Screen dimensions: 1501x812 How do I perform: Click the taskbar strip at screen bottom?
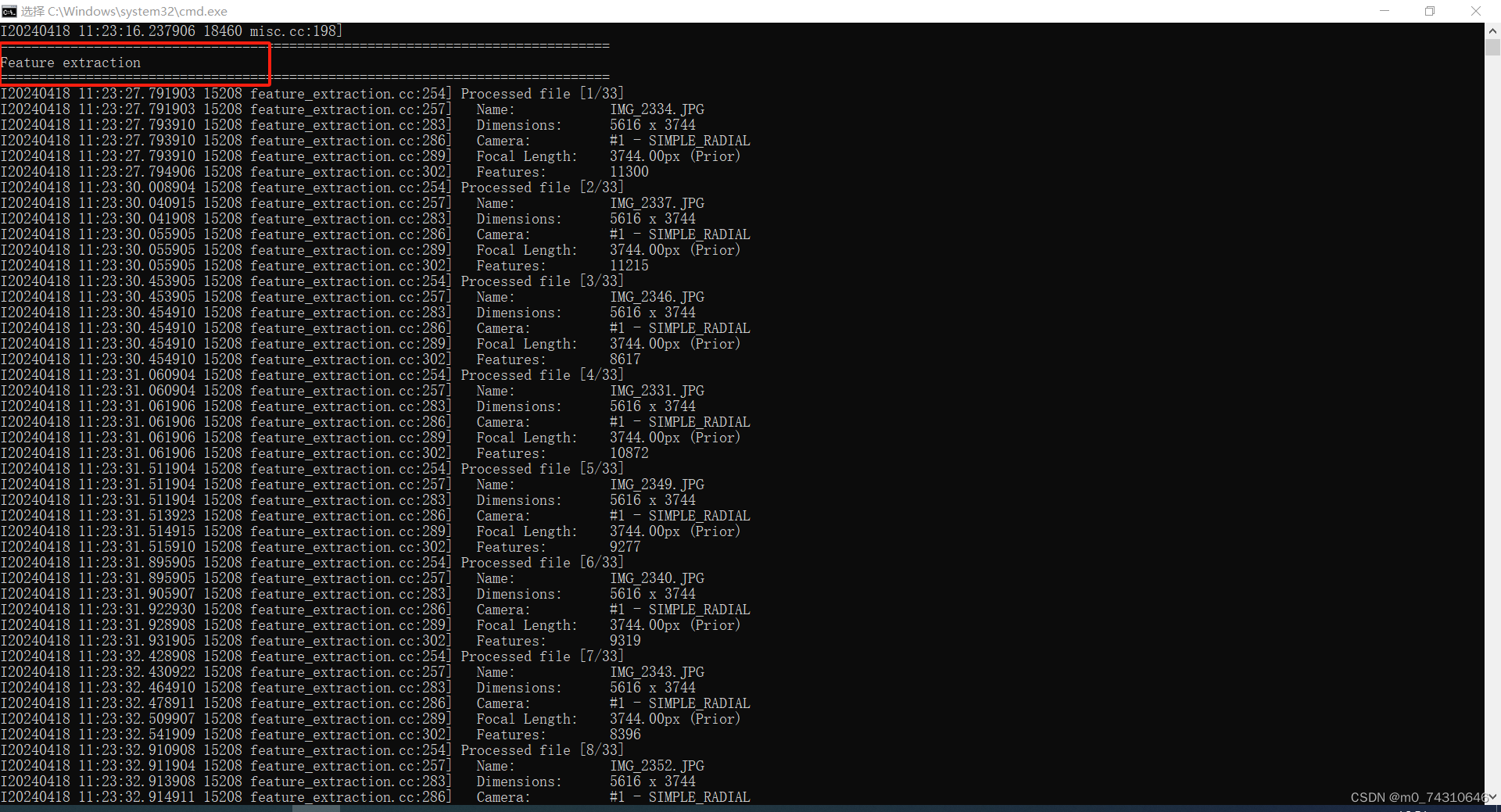click(750, 808)
